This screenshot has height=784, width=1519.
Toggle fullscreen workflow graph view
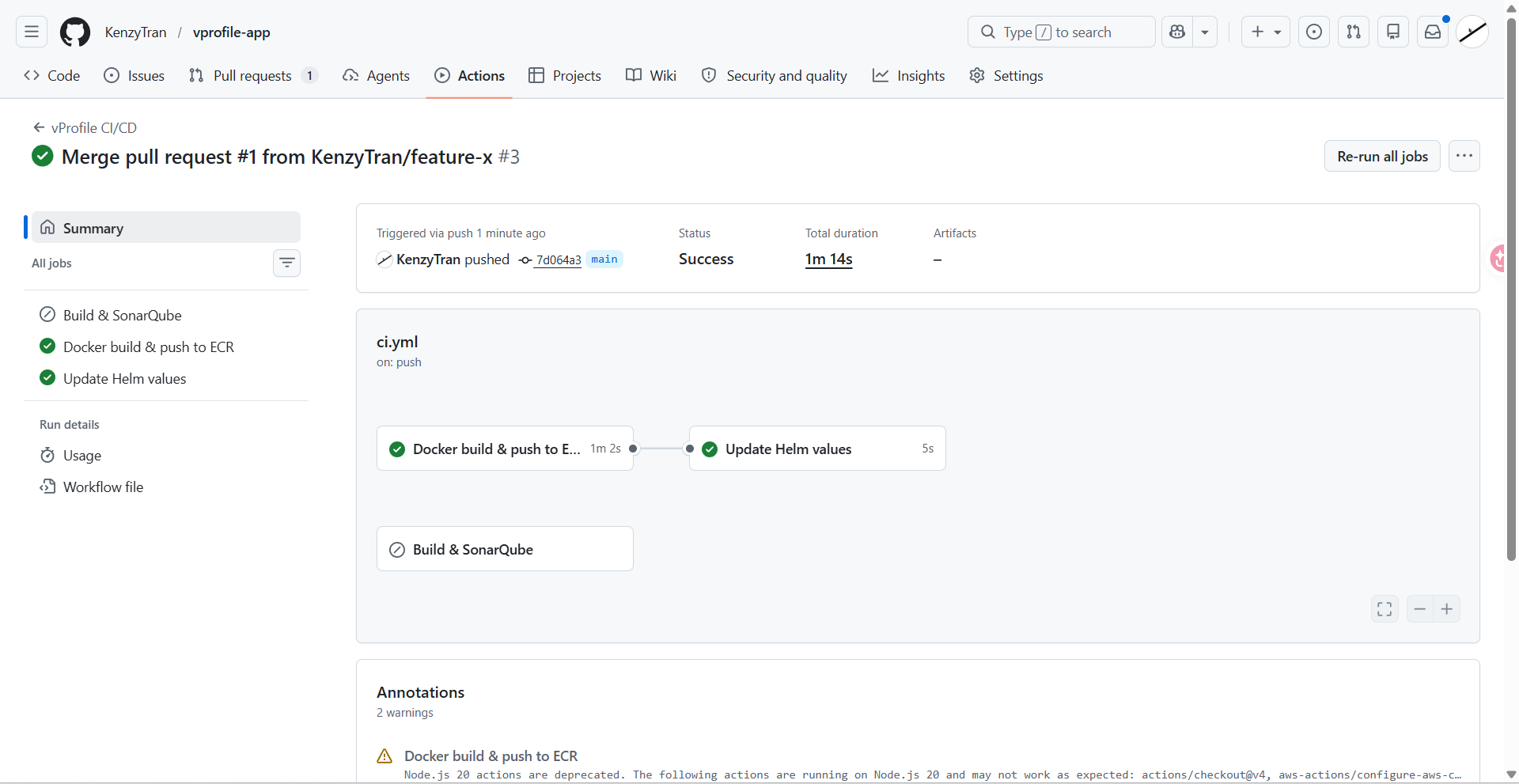(1385, 608)
